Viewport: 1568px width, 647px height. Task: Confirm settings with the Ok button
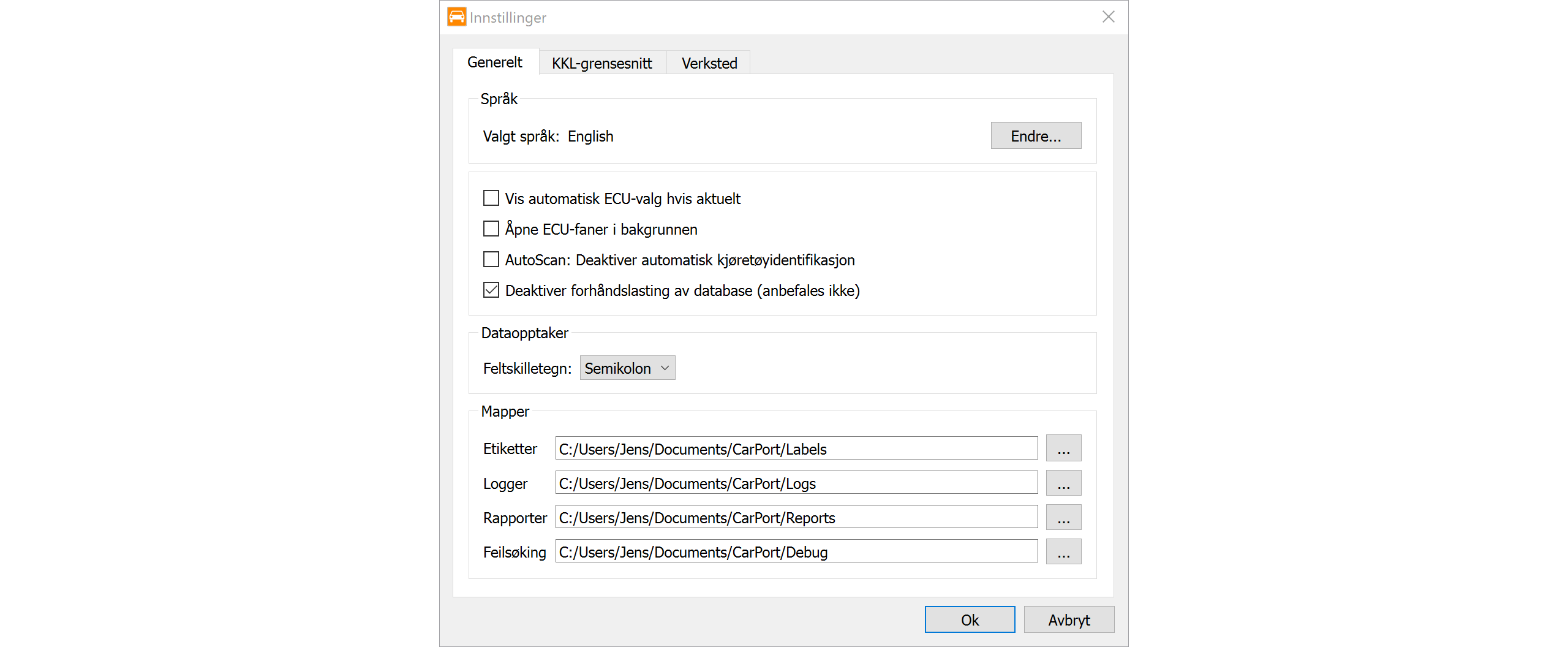coord(970,620)
